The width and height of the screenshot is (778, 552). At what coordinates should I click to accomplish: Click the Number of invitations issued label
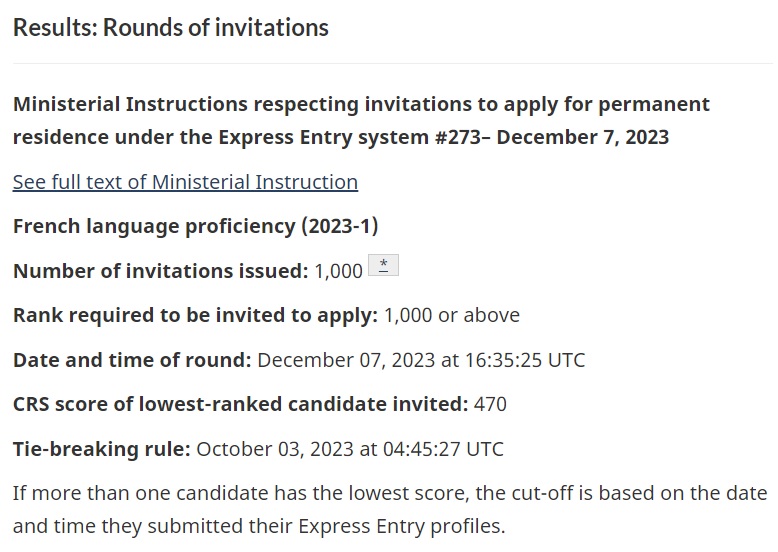coord(161,271)
